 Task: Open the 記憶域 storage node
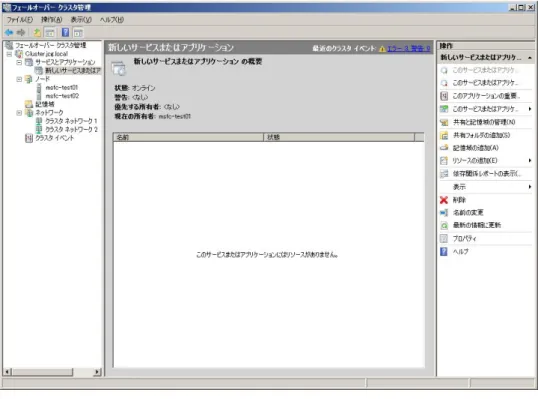(x=45, y=104)
